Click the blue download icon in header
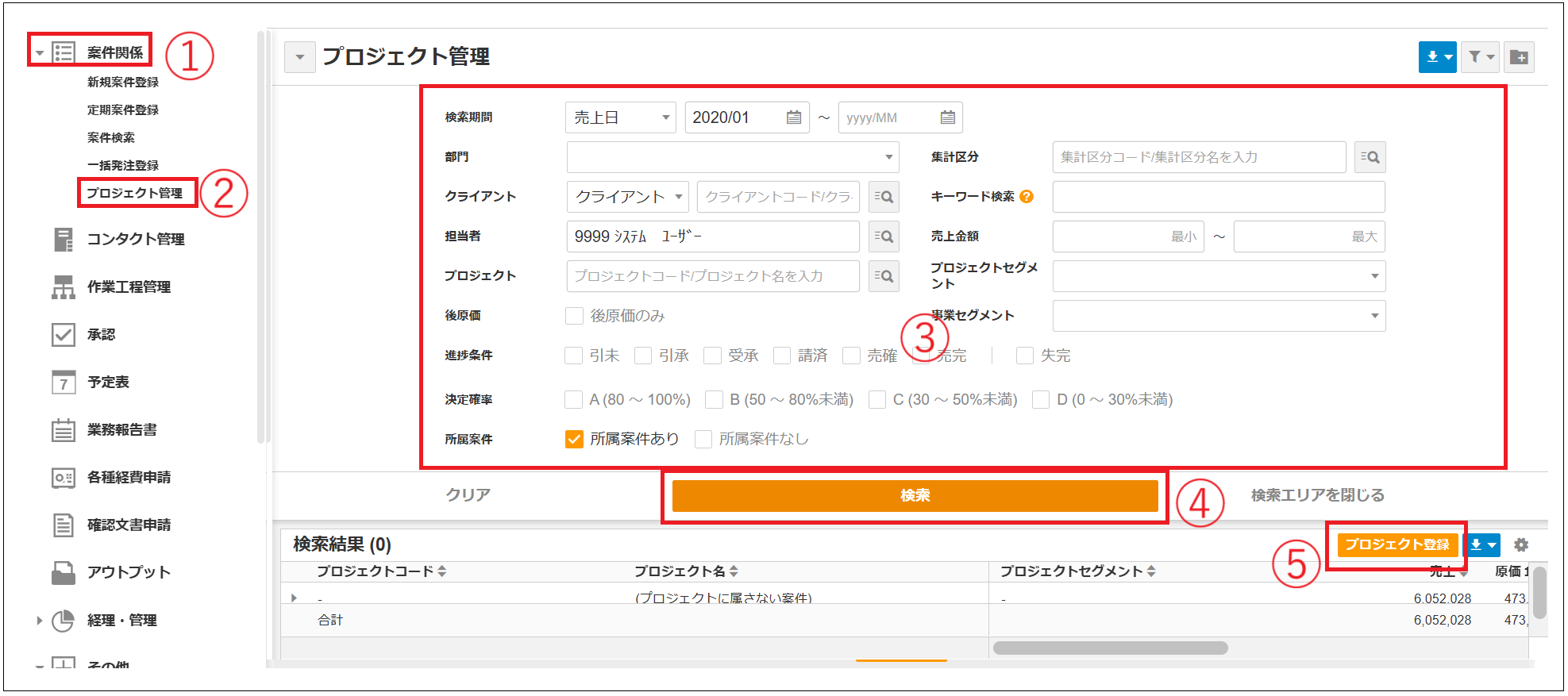1568x696 pixels. (x=1438, y=57)
